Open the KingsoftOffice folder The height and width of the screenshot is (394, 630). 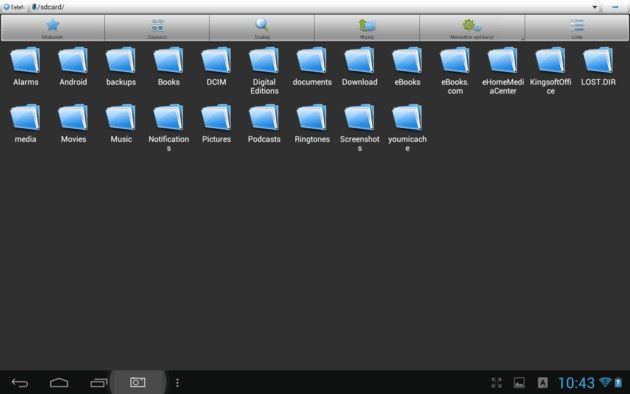pos(550,71)
